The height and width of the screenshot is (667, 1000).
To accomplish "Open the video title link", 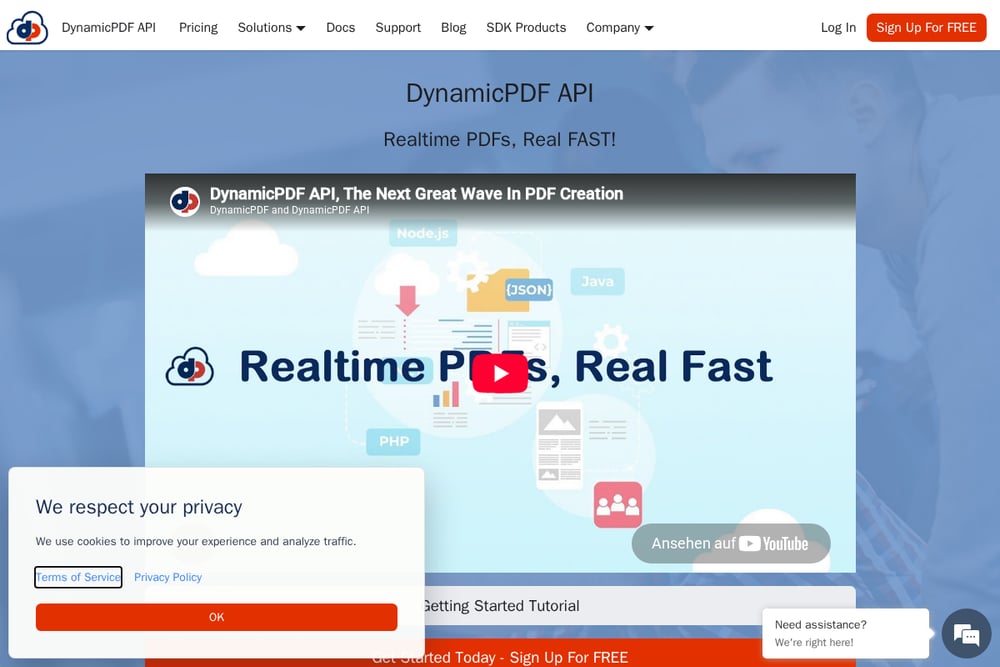I will tap(416, 194).
